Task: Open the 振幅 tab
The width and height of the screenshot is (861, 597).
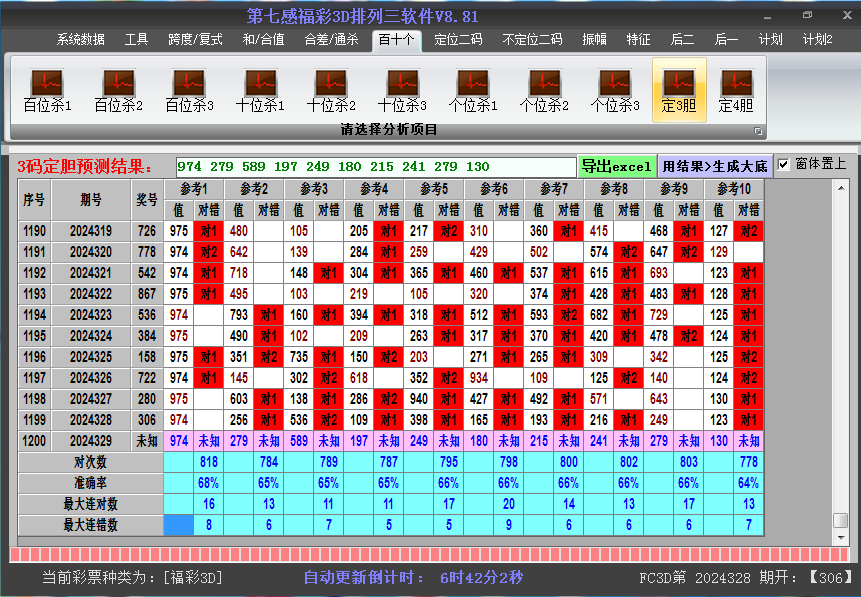Action: (595, 40)
